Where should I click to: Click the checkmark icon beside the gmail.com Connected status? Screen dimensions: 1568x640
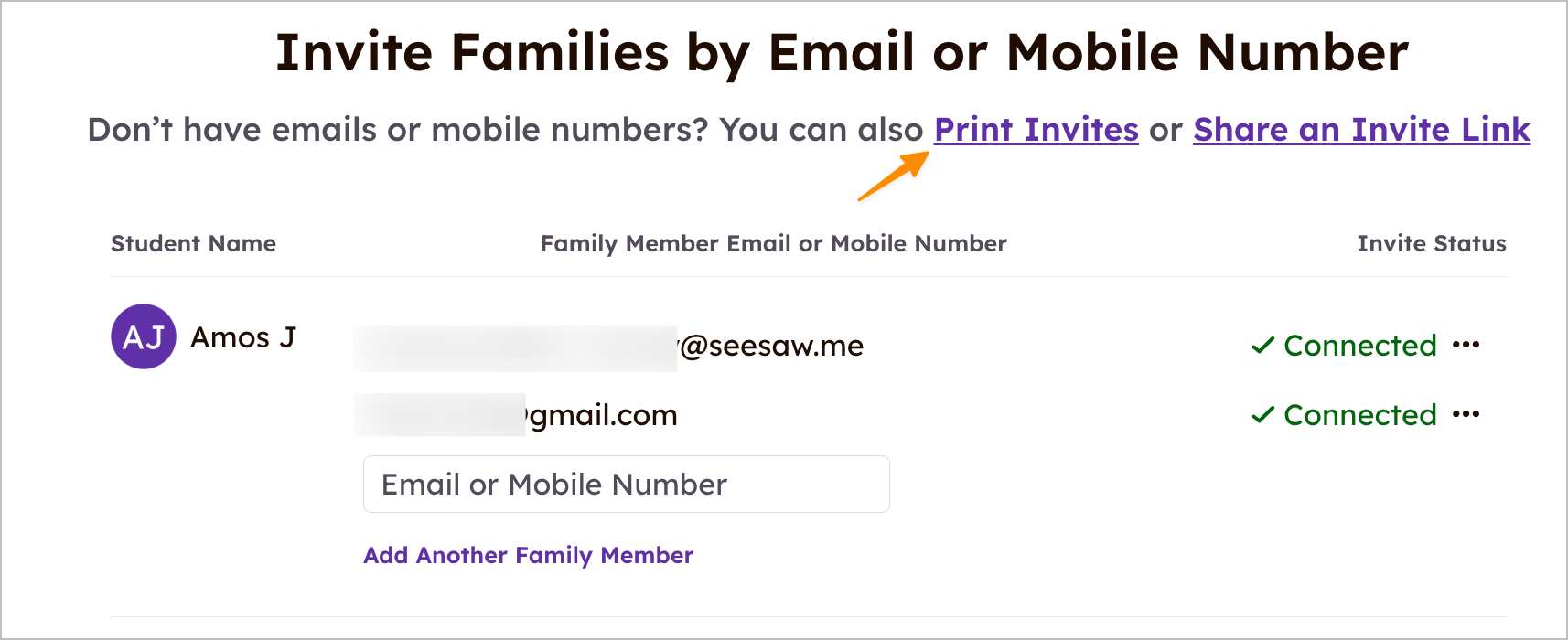pos(1262,415)
